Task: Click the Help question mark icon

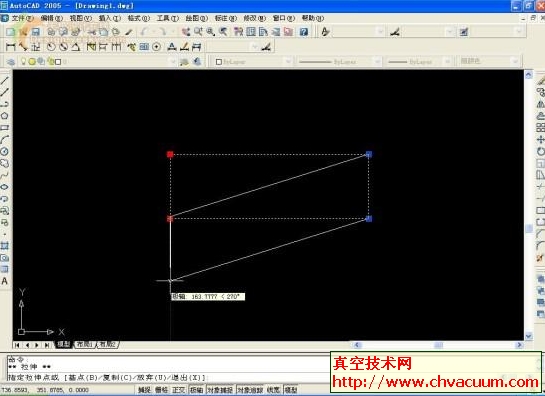Action: (304, 32)
